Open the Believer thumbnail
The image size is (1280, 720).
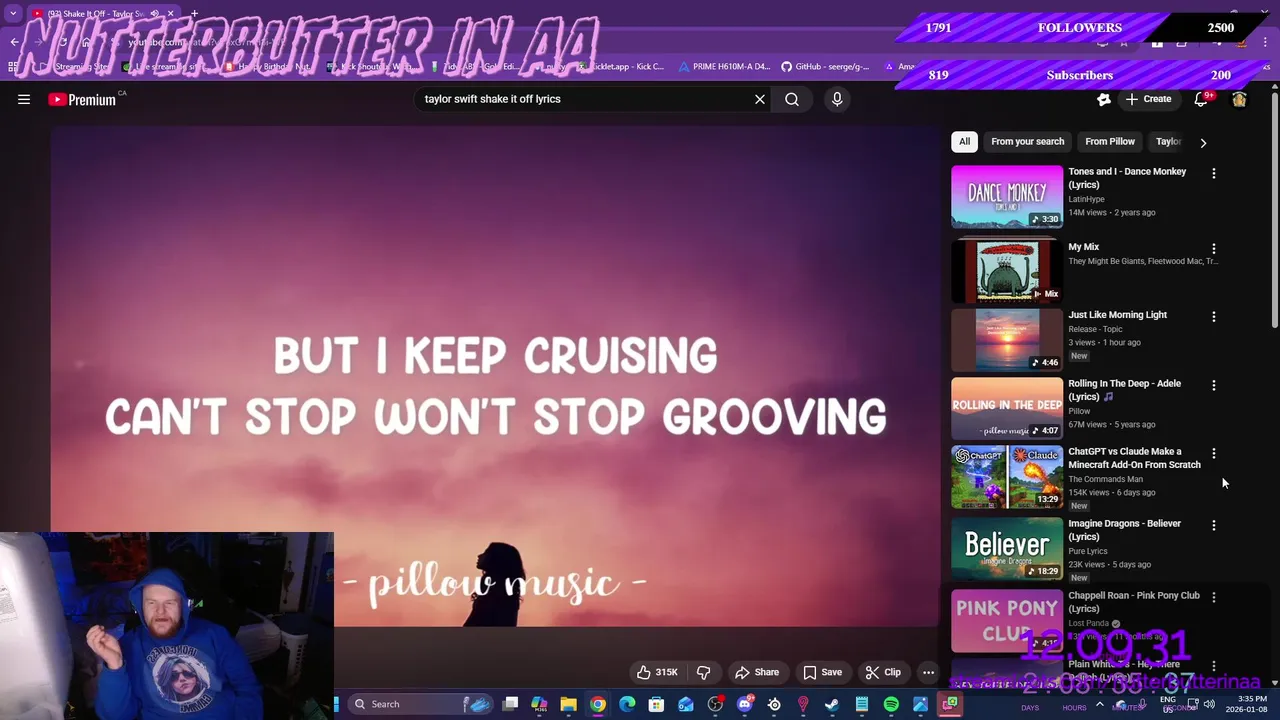1007,548
